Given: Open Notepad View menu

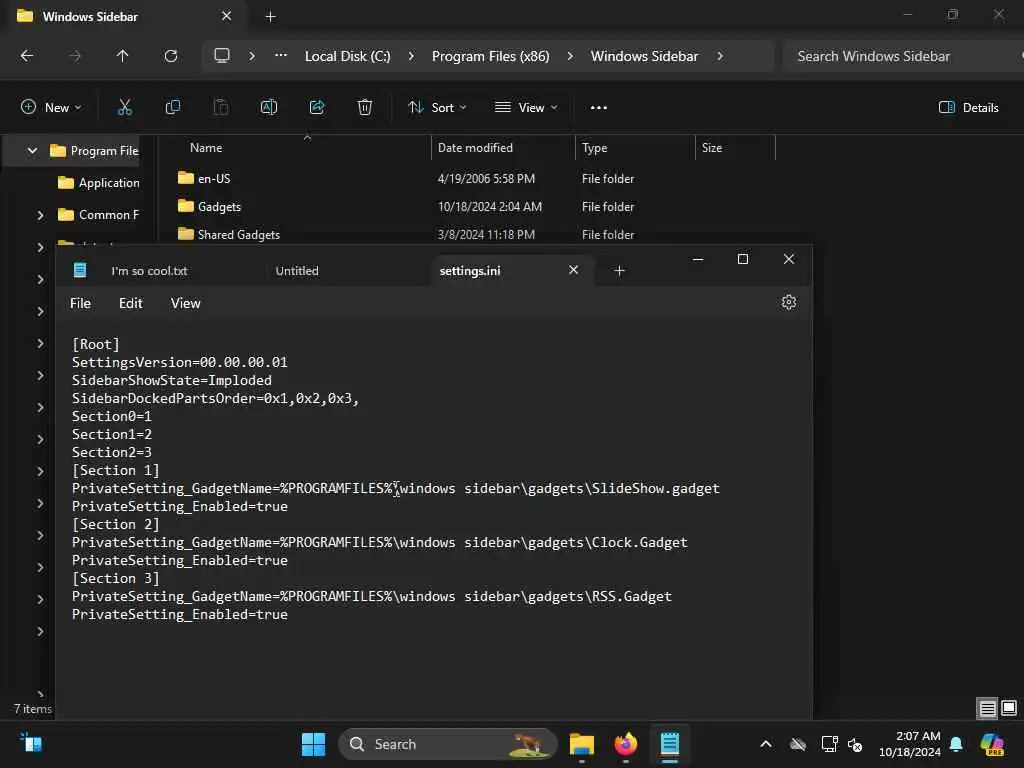Looking at the screenshot, I should click(185, 303).
